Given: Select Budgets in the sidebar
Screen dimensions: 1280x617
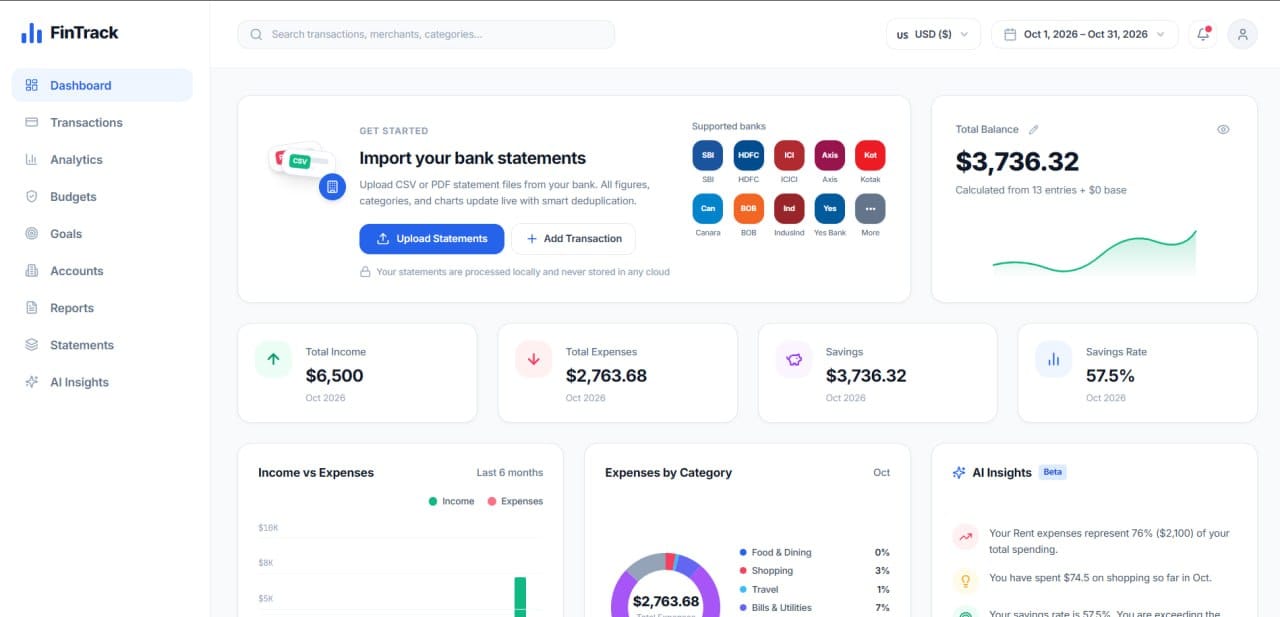Looking at the screenshot, I should (x=102, y=196).
